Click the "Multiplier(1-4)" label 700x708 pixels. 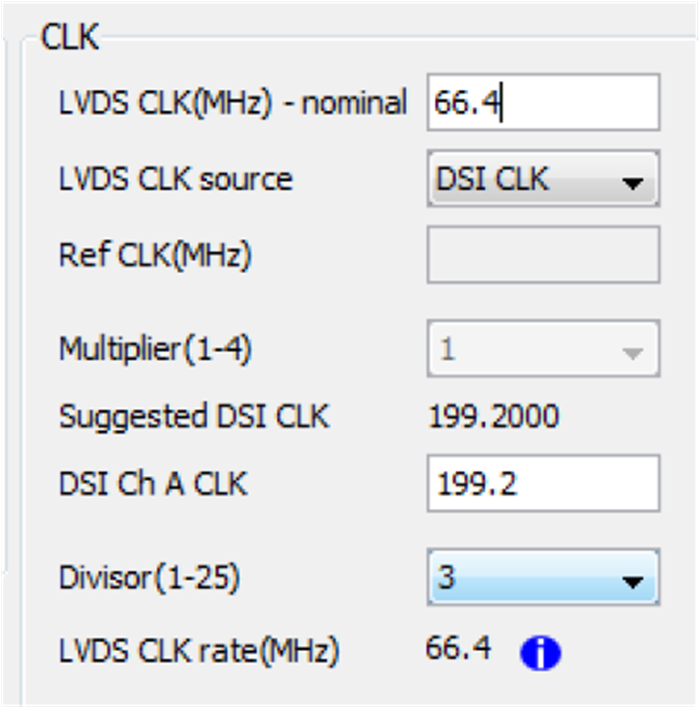[x=155, y=350]
